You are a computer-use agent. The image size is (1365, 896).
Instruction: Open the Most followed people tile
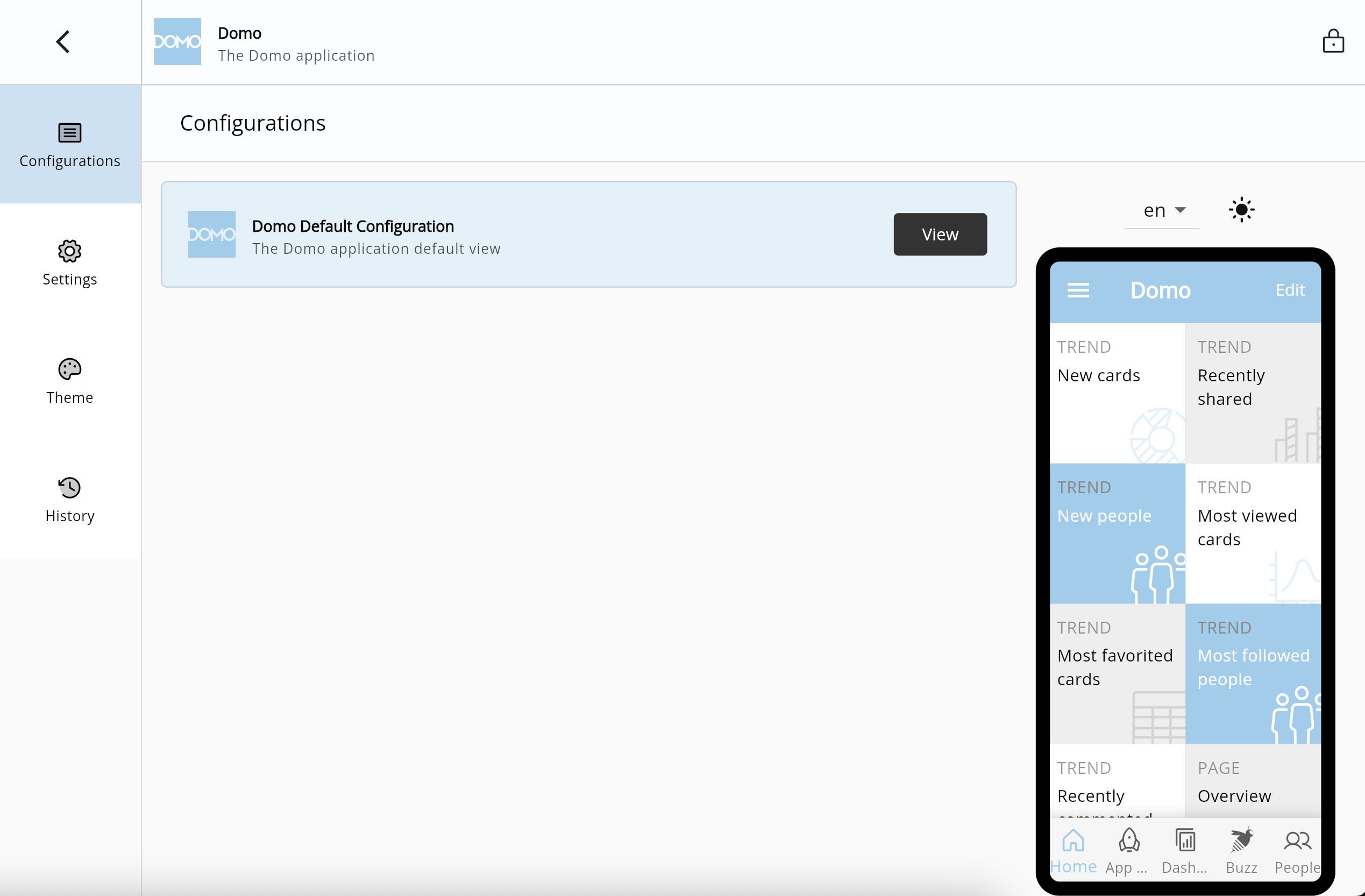tap(1253, 673)
